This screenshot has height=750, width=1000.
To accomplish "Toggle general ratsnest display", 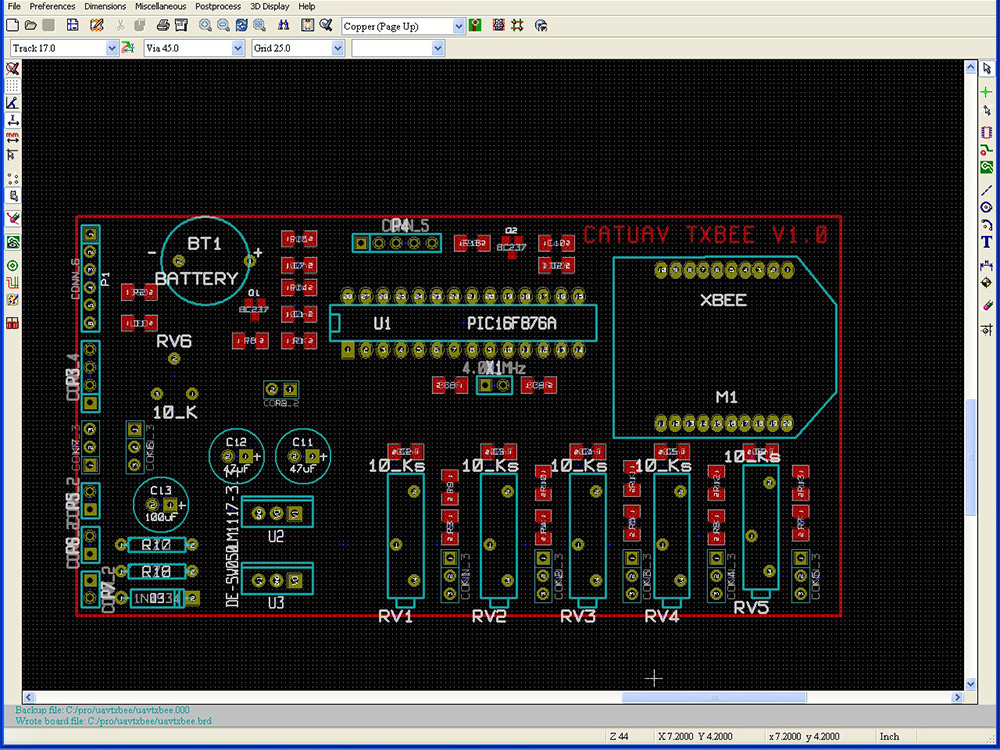I will [12, 178].
